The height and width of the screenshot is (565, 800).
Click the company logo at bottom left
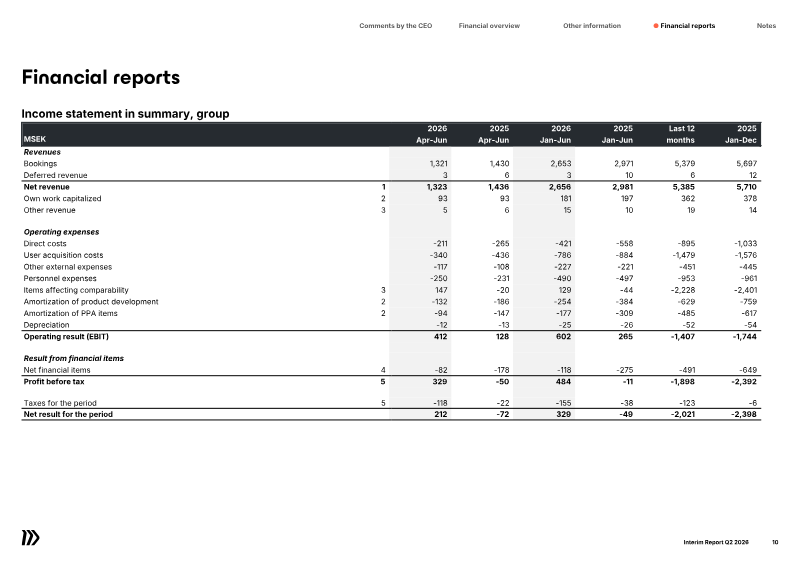pyautogui.click(x=31, y=538)
